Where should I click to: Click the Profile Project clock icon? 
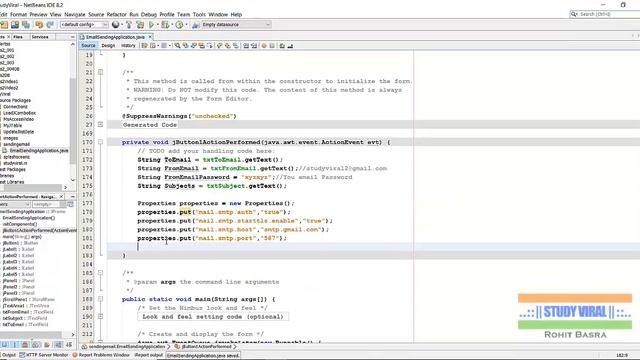179,25
